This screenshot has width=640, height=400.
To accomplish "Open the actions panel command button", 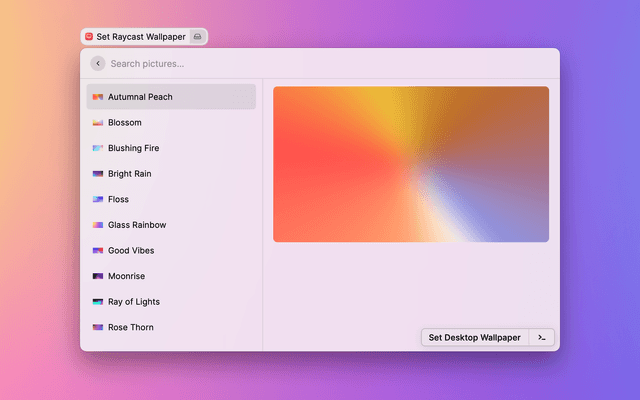I will (x=541, y=337).
